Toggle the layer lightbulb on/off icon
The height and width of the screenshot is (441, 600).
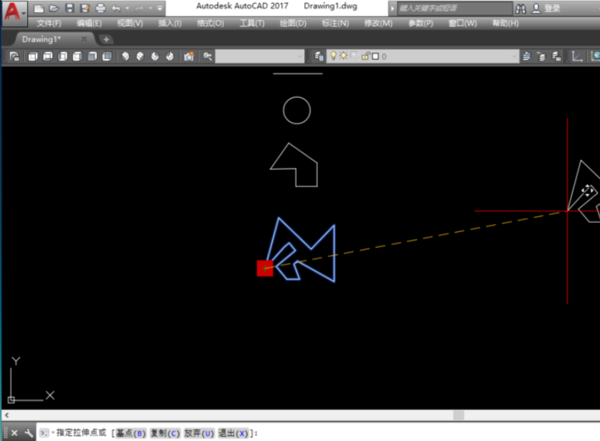(x=335, y=57)
